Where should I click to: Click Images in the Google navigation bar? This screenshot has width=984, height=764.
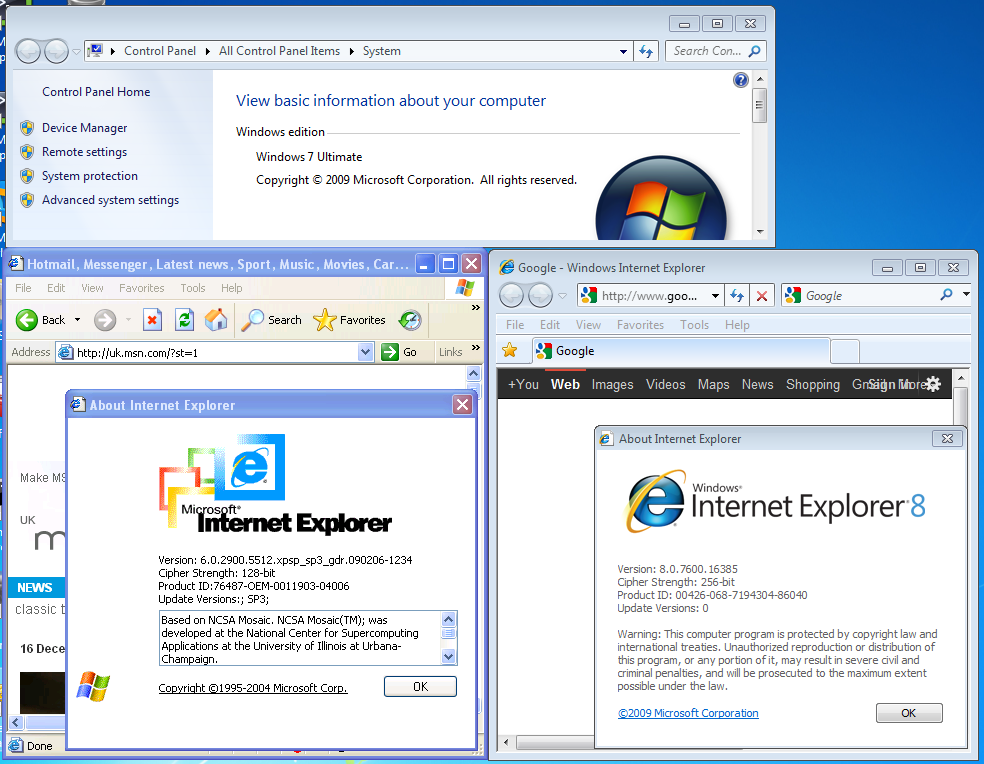click(x=612, y=384)
